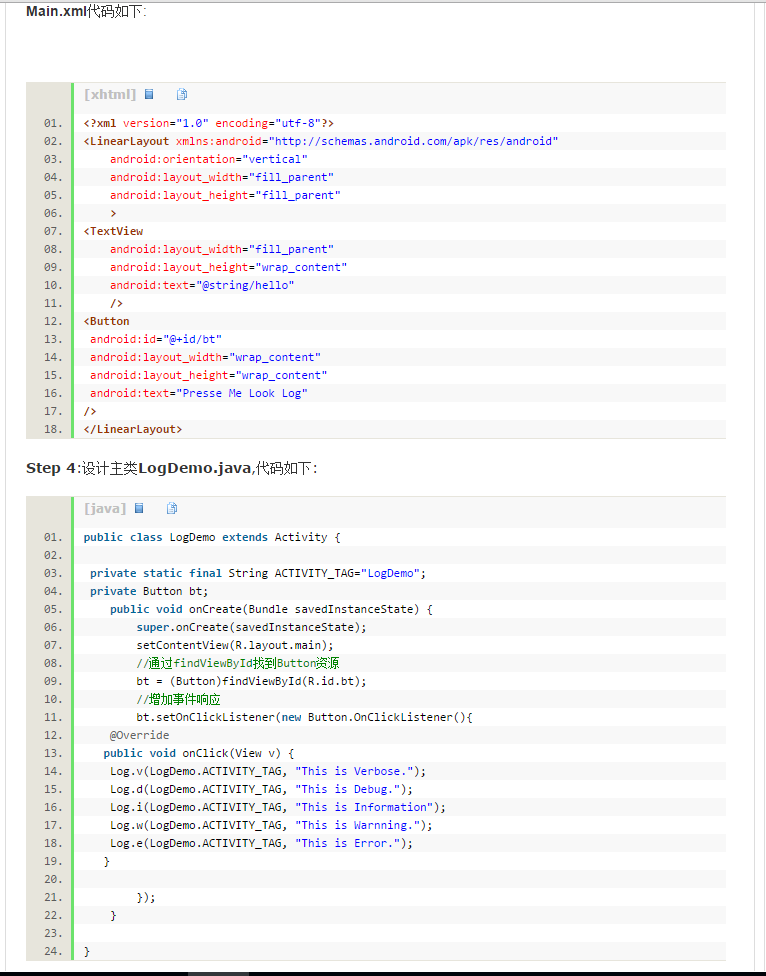Click view plain icon in java code block
Screen dimensions: 766x976
point(139,508)
